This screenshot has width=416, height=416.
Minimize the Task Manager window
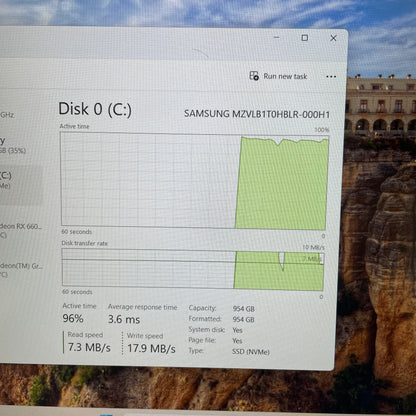coord(276,37)
